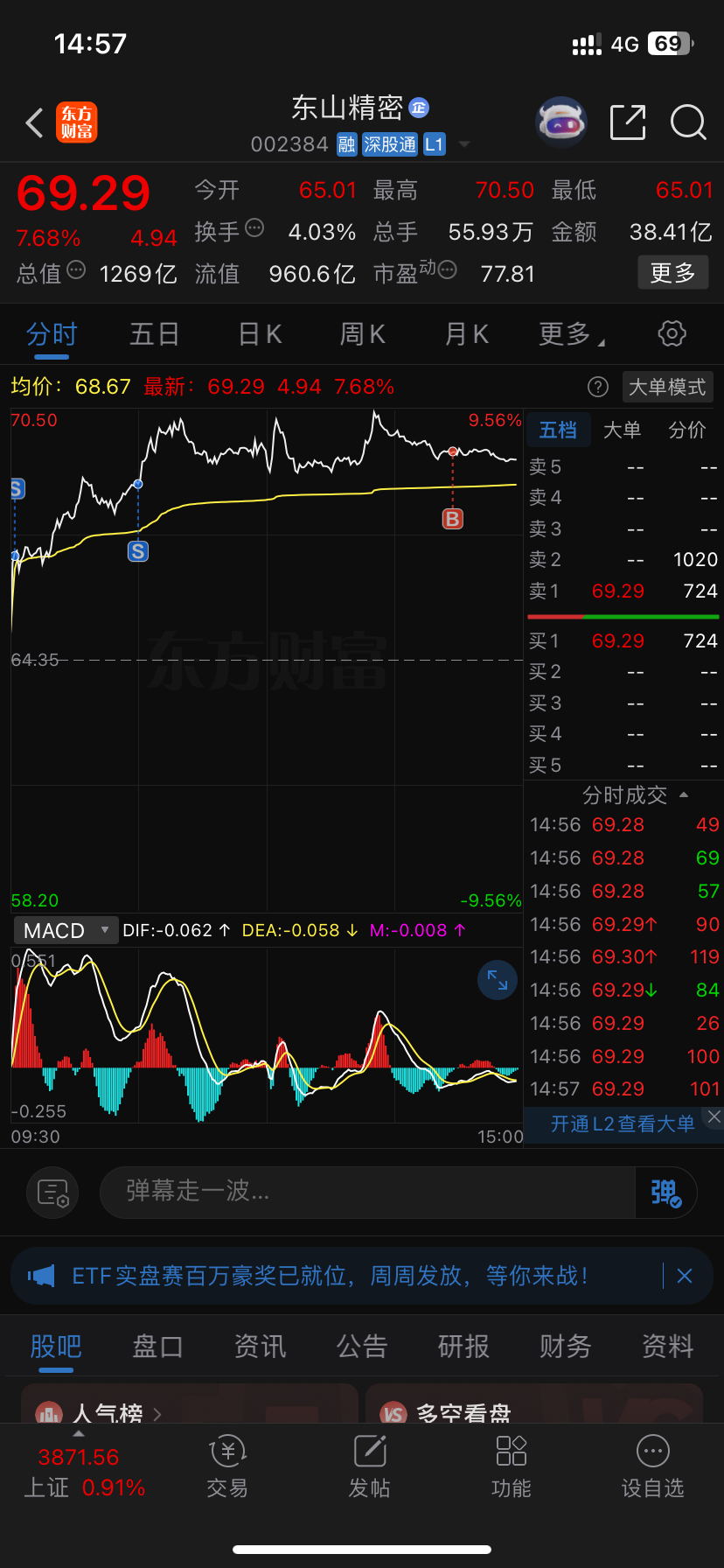Expand the 更多 chart period dropdown
This screenshot has height=1568, width=724.
572,334
